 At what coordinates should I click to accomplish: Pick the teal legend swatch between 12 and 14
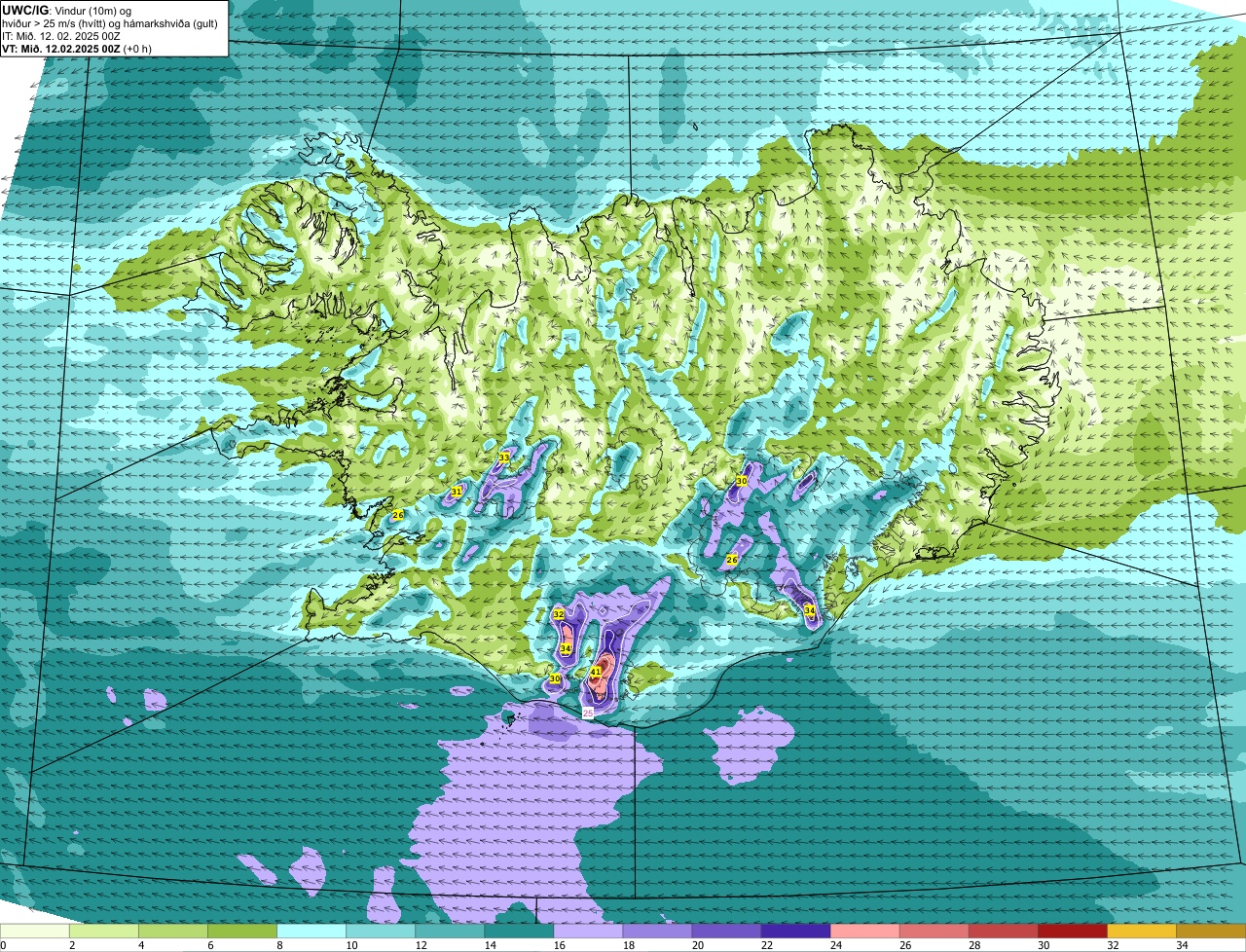click(450, 932)
